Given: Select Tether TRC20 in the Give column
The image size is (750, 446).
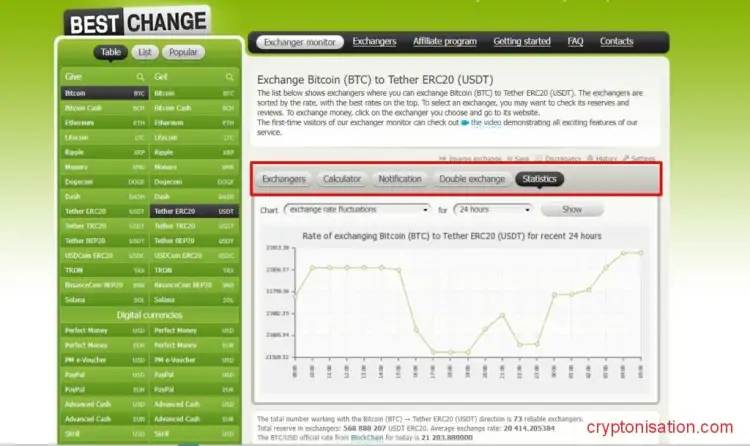Looking at the screenshot, I should (x=105, y=226).
